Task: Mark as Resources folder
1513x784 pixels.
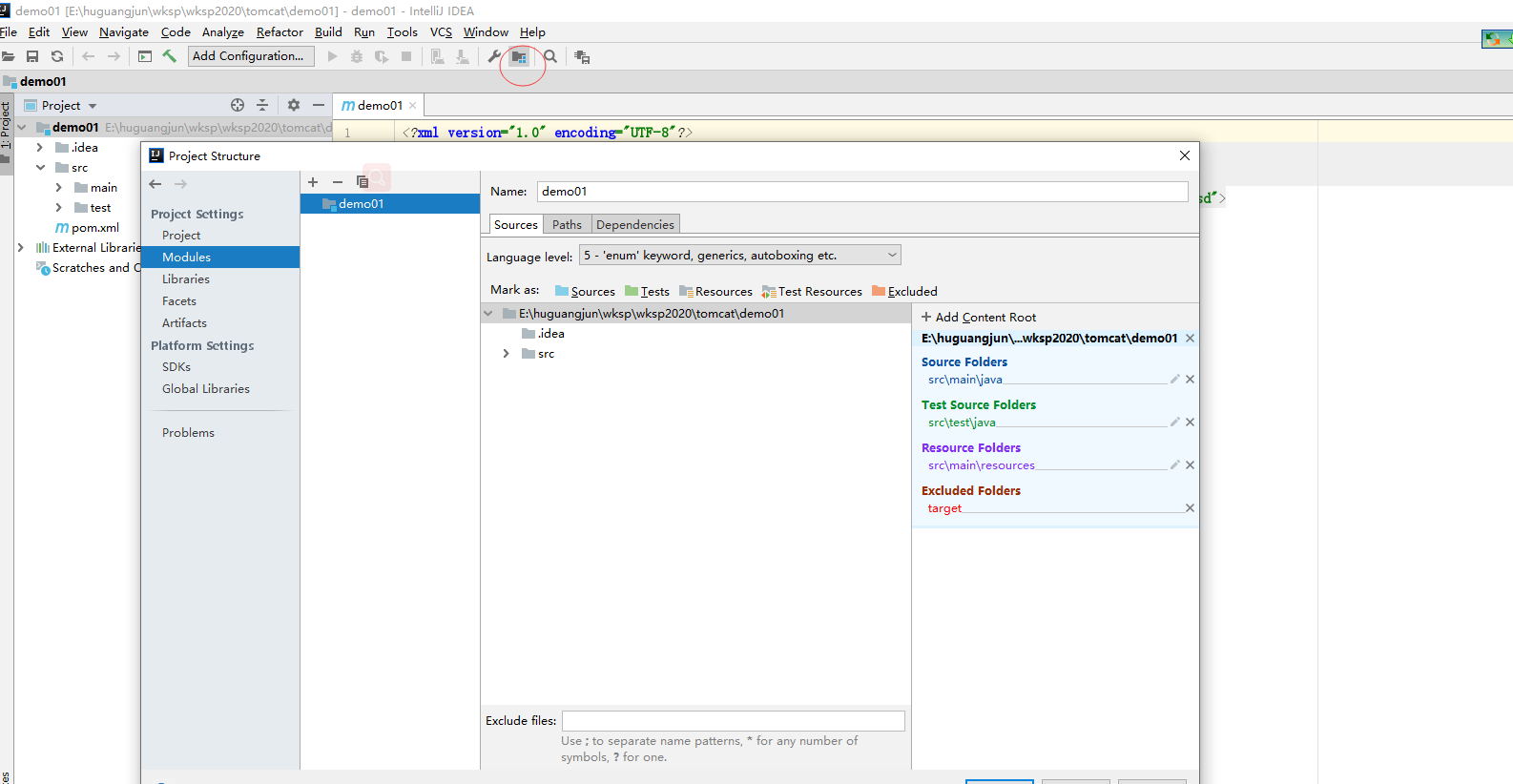Action: click(x=715, y=291)
